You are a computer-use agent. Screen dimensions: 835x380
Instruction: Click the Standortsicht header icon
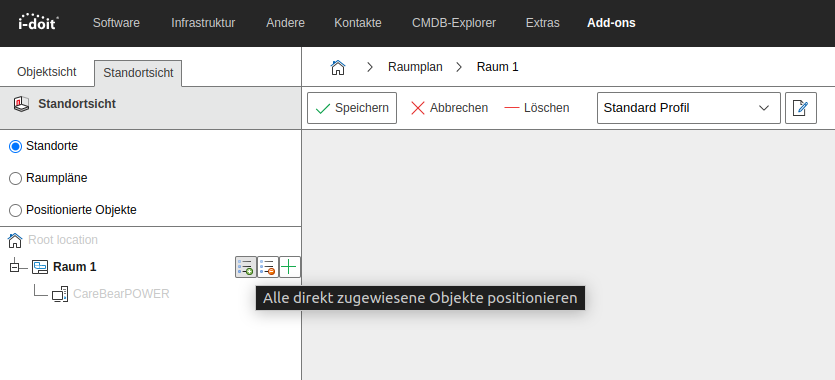click(21, 104)
